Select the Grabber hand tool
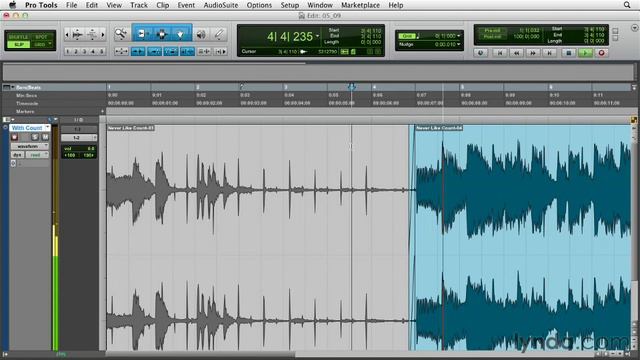The image size is (640, 360). pyautogui.click(x=180, y=34)
